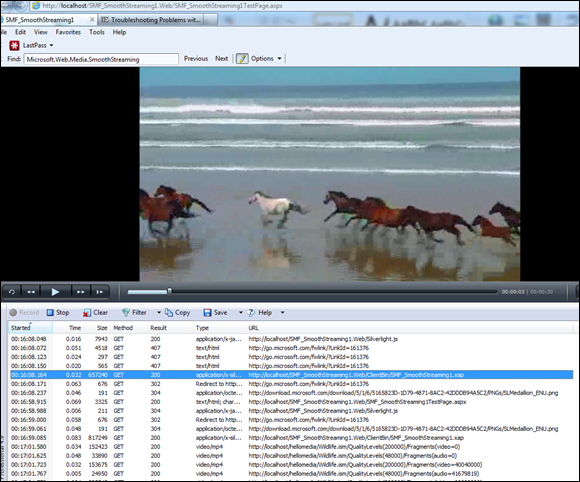Viewport: 580px width, 482px height.
Task: Expand the Filter dropdown arrow
Action: [159, 313]
